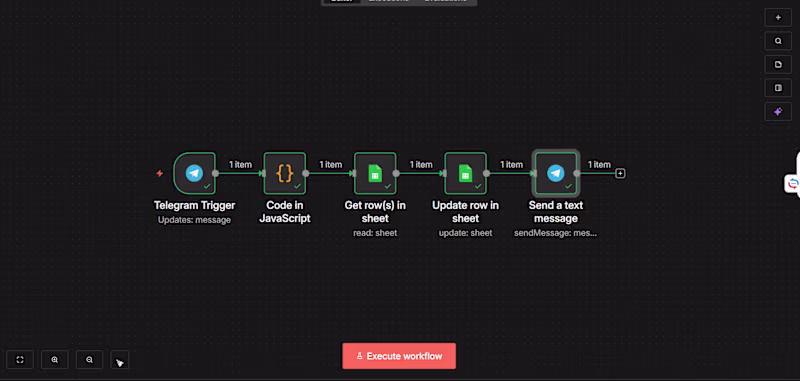Click the "Updates: message" subtitle
This screenshot has width=800, height=381.
coord(194,220)
